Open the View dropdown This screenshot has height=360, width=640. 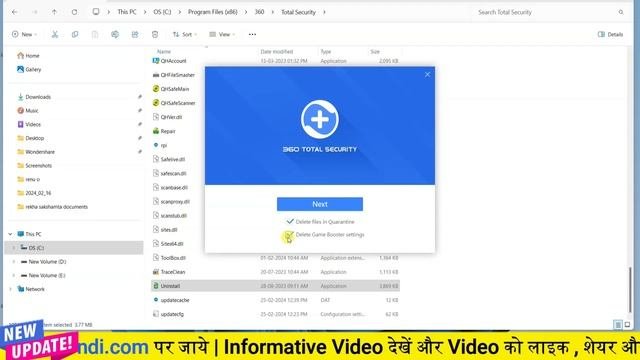pyautogui.click(x=222, y=34)
